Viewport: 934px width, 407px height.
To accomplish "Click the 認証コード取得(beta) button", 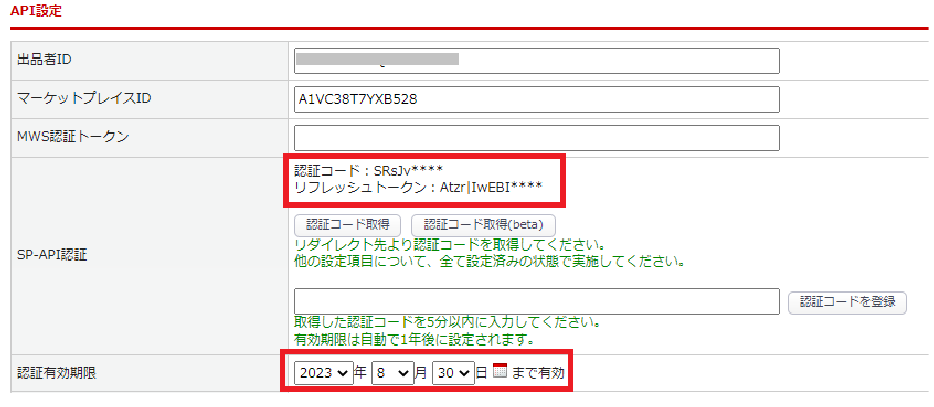I will point(483,225).
